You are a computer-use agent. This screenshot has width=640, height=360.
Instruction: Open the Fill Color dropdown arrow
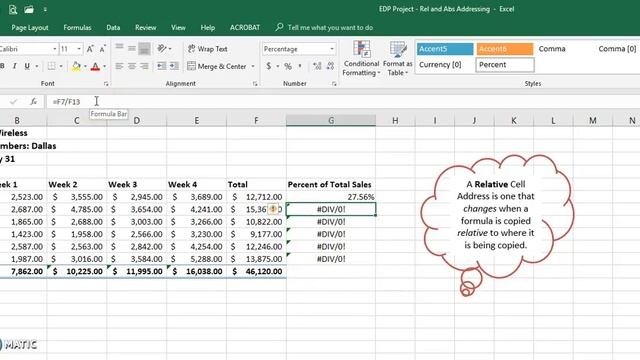(x=85, y=66)
